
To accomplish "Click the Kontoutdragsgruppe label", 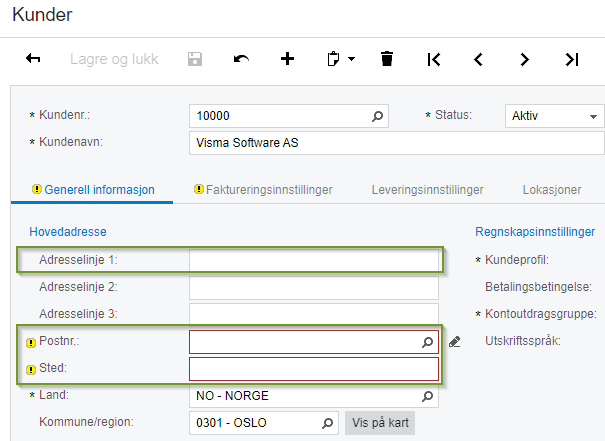I will [x=541, y=314].
